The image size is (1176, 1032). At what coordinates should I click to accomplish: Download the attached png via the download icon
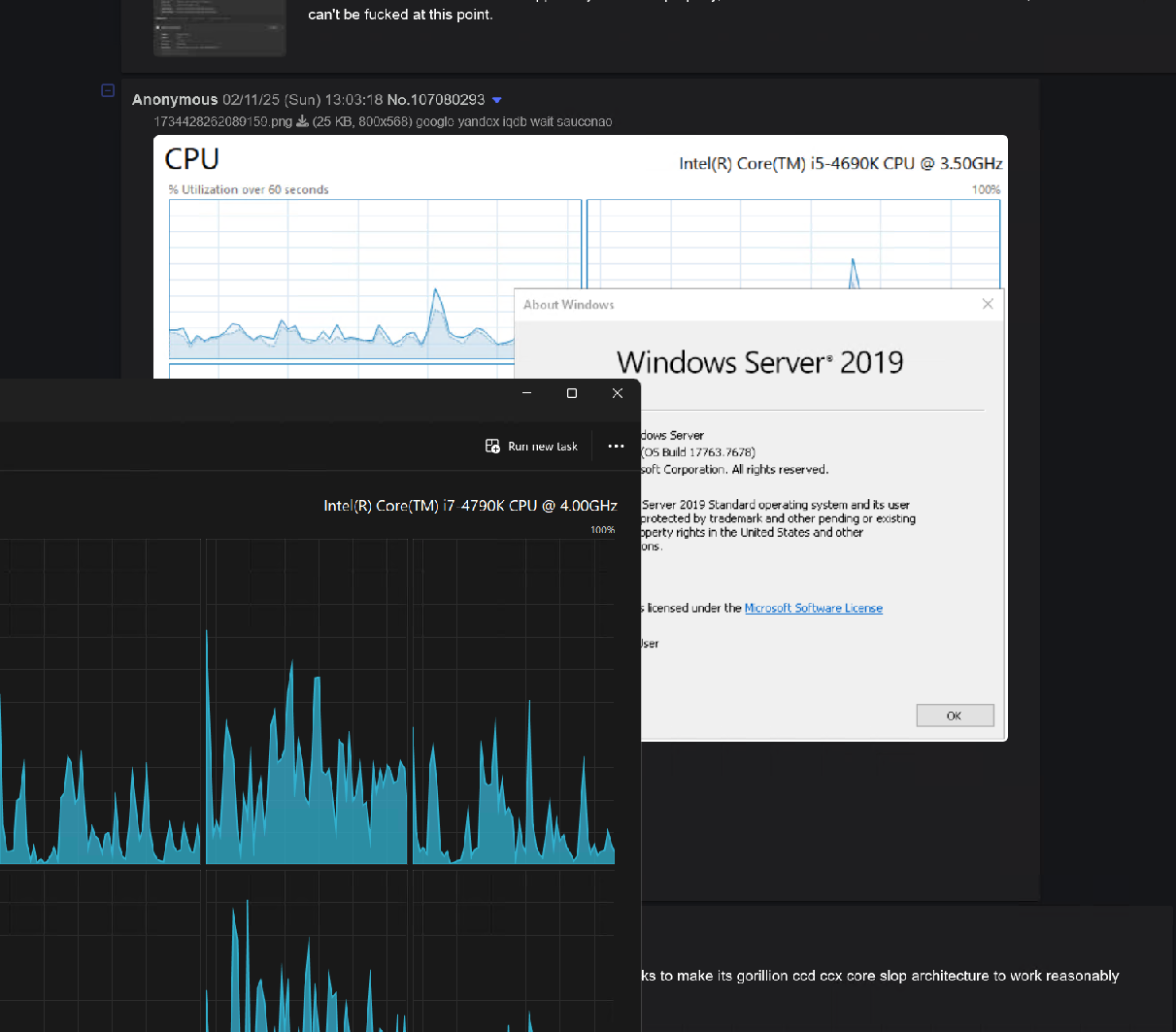point(302,121)
